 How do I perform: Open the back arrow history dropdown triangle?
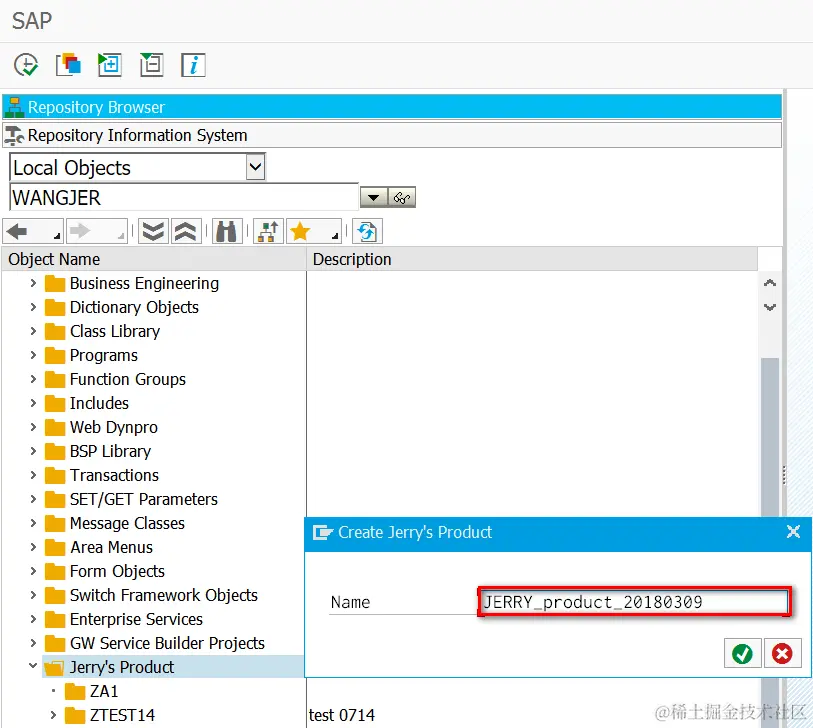(57, 236)
